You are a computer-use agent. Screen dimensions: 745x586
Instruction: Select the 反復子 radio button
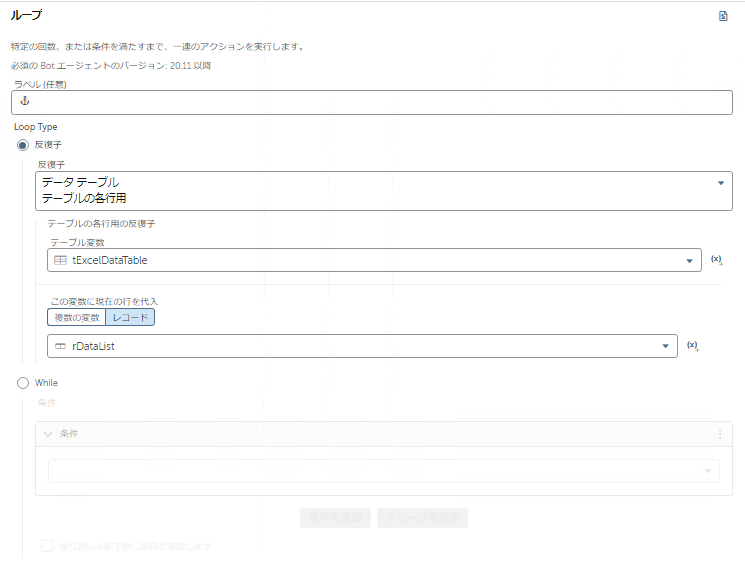(23, 145)
